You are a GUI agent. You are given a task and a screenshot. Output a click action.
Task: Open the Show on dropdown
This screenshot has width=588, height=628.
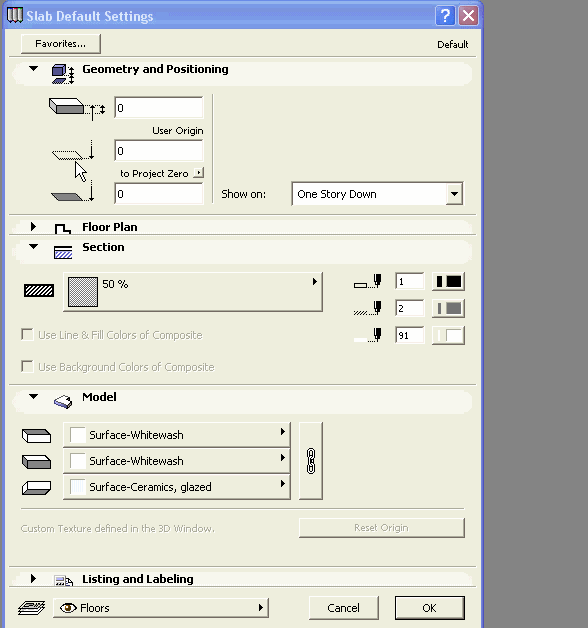(377, 194)
